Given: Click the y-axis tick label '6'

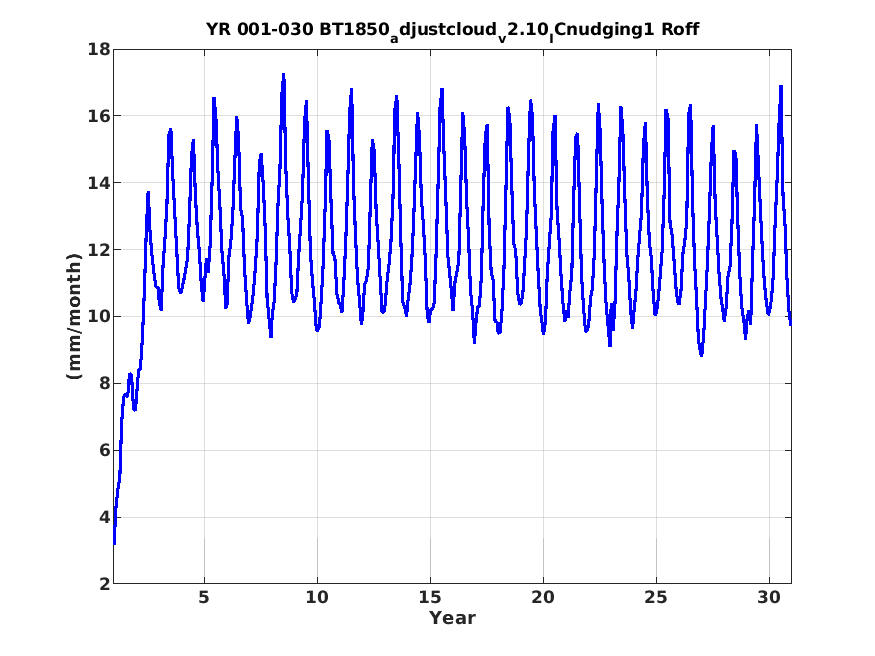Looking at the screenshot, I should pos(105,450).
